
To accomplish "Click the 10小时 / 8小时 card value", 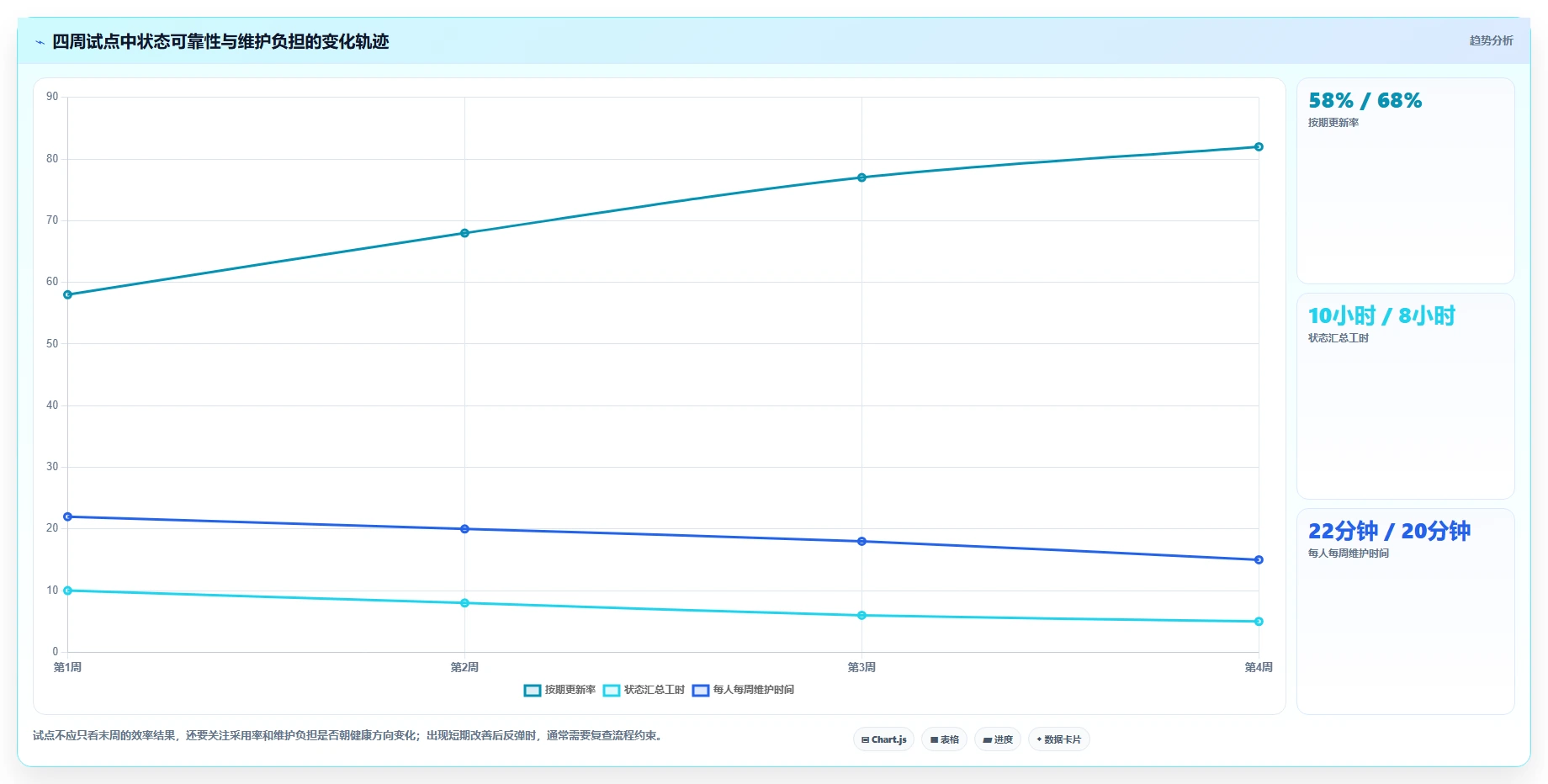I will (1381, 315).
